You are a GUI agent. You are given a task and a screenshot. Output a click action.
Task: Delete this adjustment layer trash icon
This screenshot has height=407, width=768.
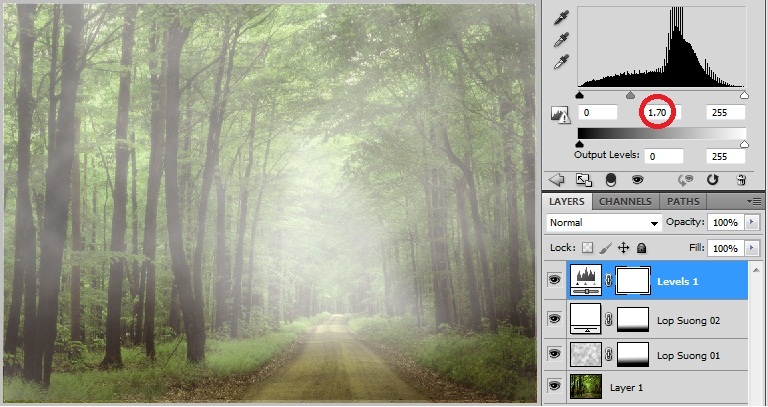click(741, 180)
